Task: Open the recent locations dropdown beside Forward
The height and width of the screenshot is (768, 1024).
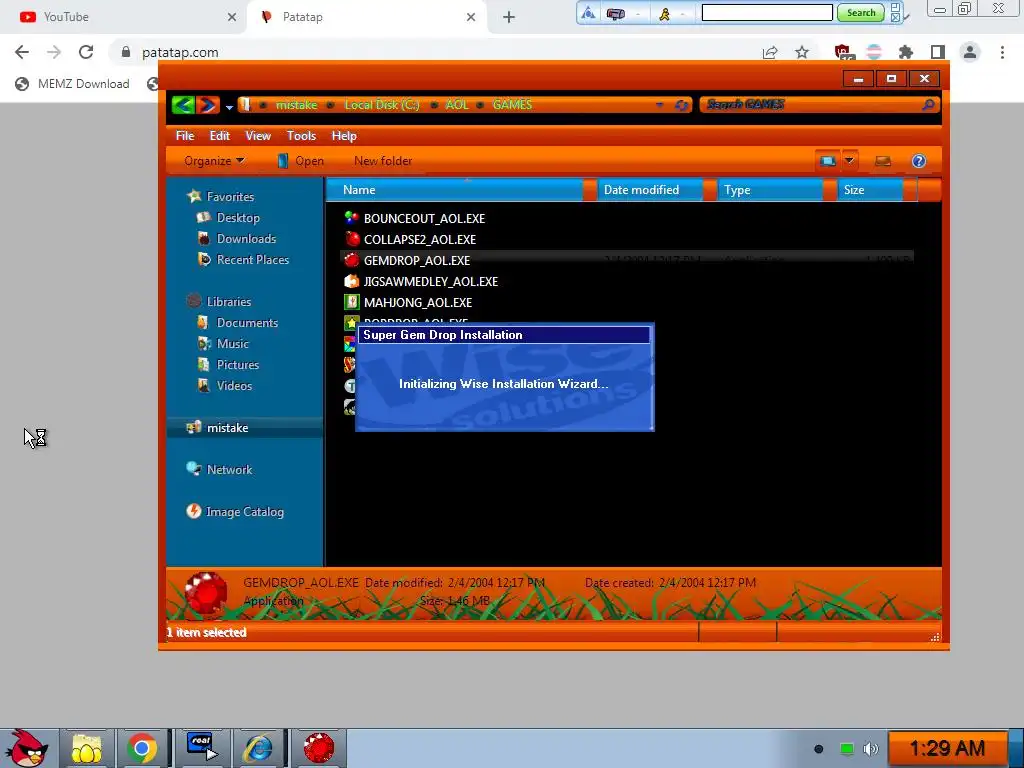Action: pyautogui.click(x=229, y=106)
